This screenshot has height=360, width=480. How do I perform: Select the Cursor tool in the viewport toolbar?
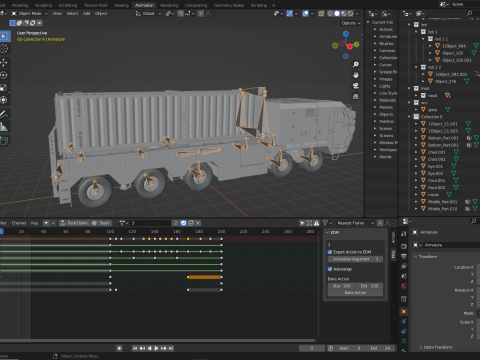(4, 49)
